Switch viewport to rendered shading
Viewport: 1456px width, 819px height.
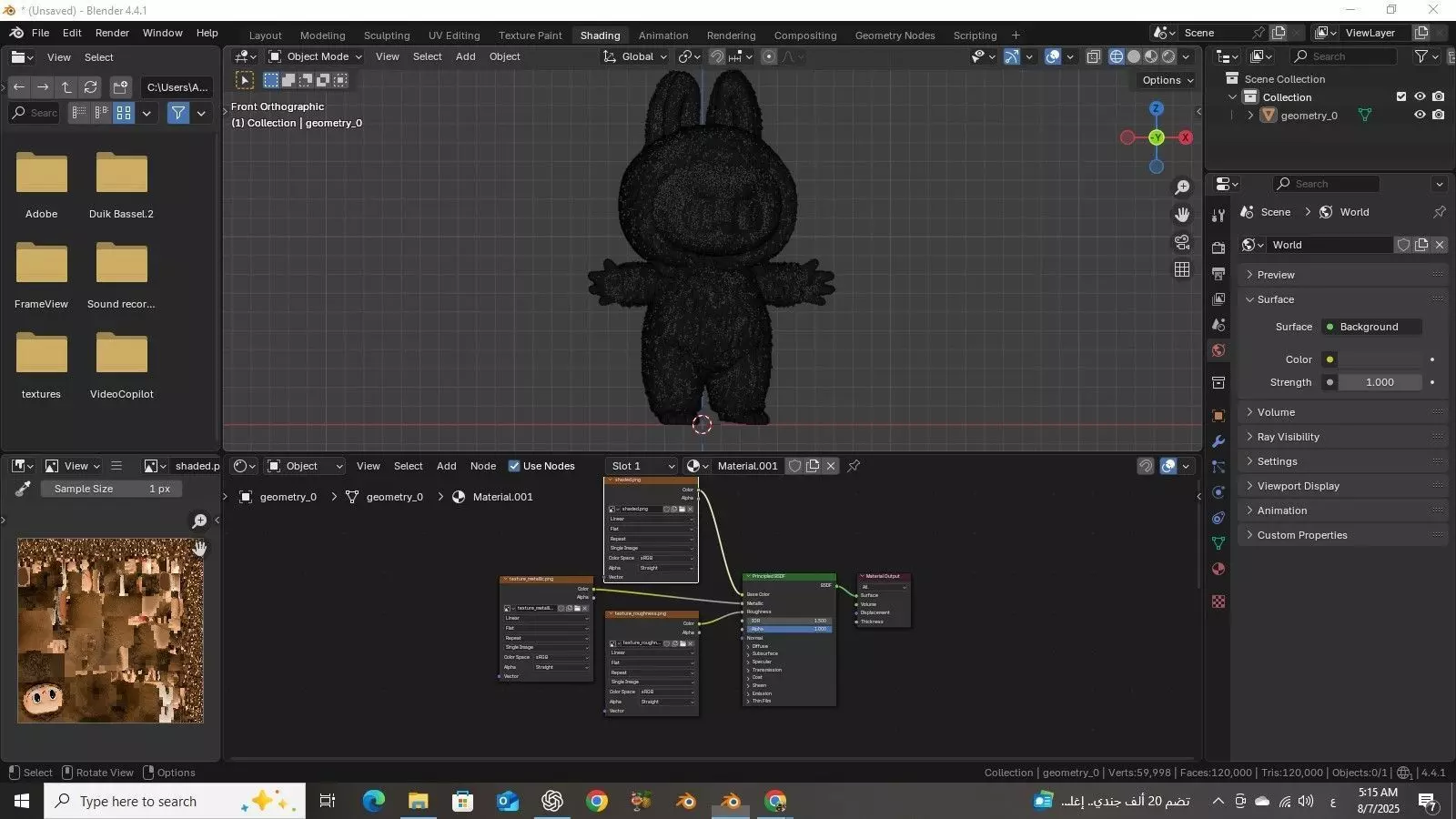(1168, 56)
